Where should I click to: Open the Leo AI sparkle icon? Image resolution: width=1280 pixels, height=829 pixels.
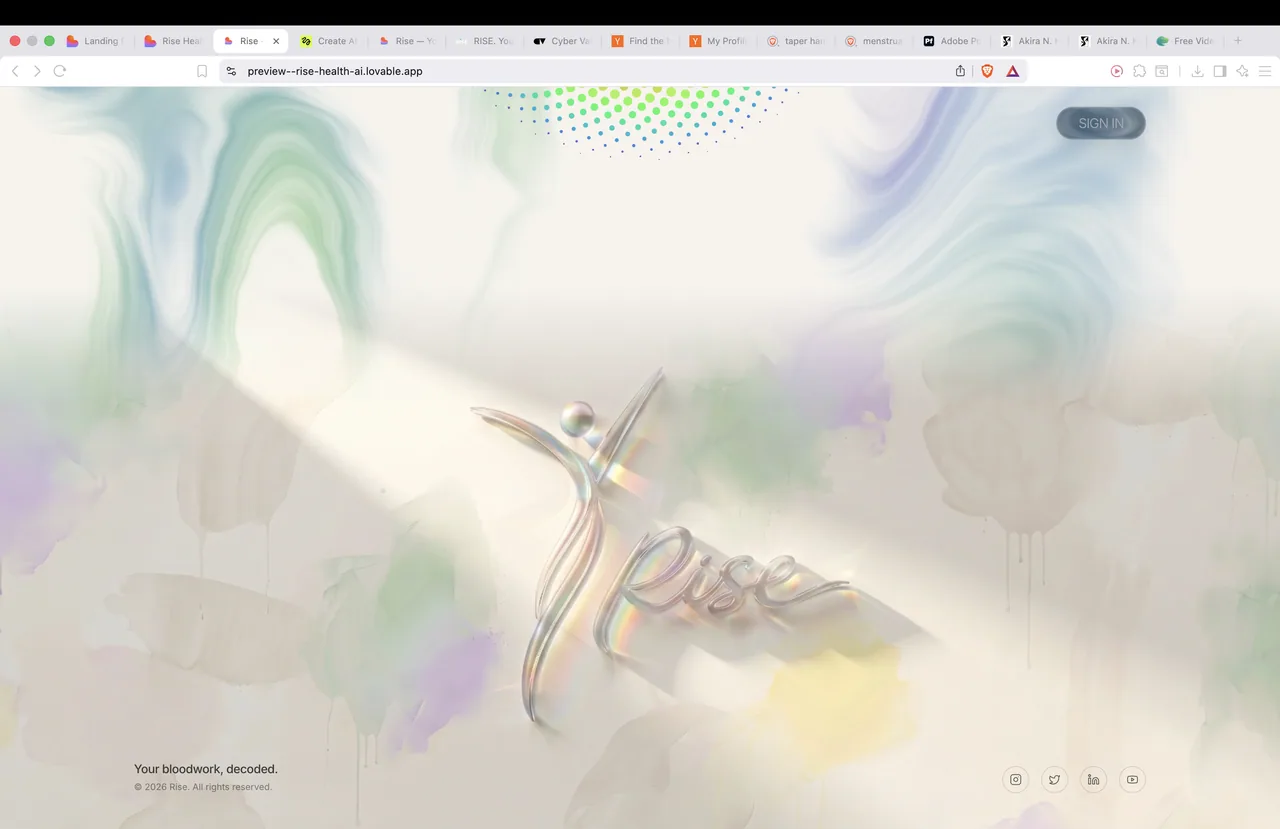click(1242, 71)
